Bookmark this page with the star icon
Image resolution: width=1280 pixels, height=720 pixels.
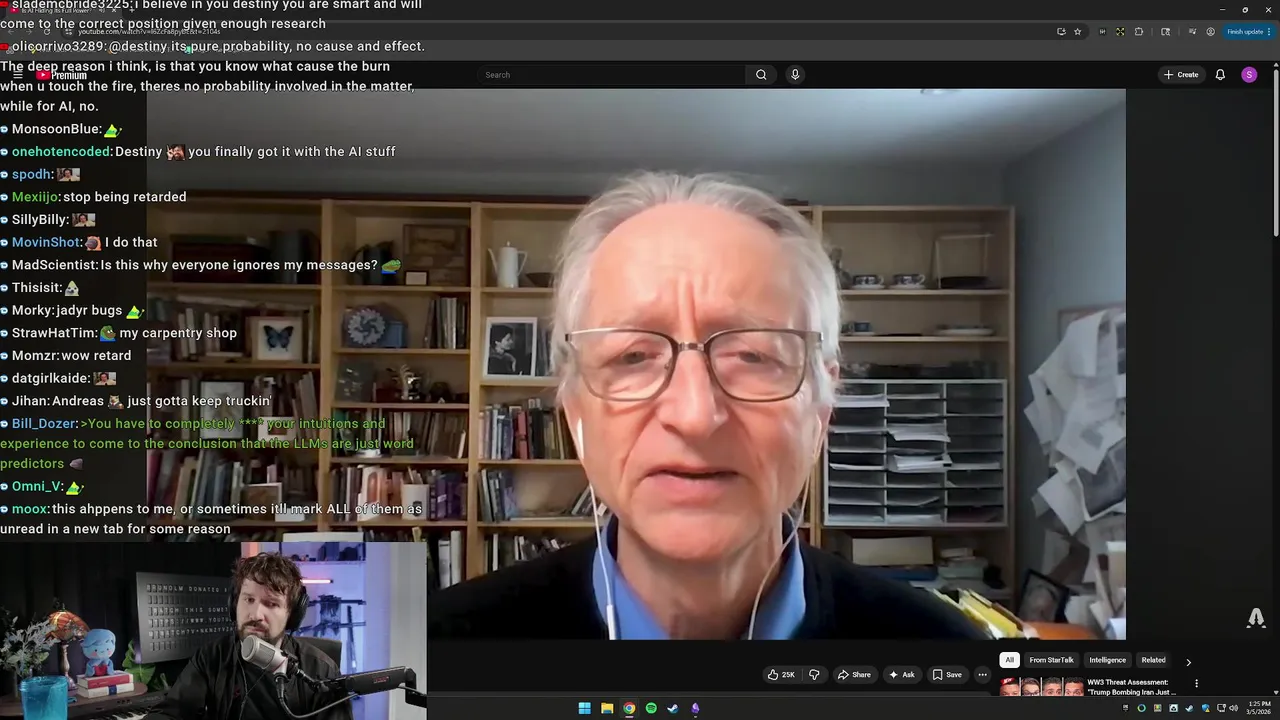[x=1077, y=32]
